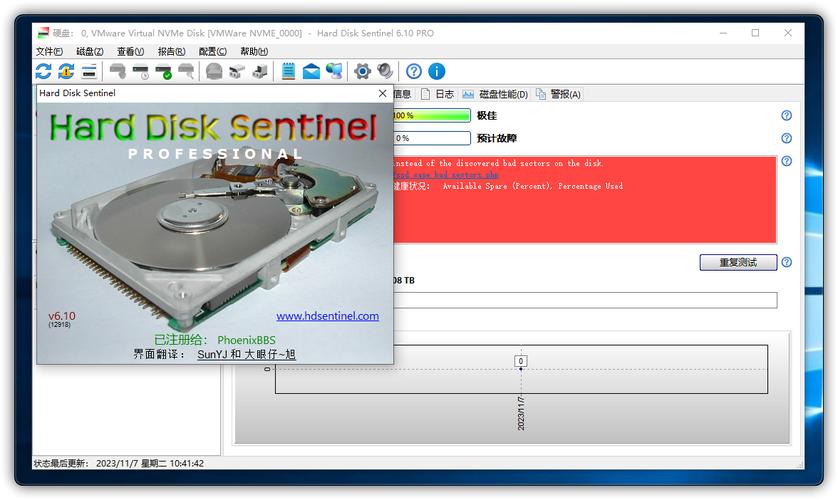
Task: Click the 0% 预计故障 progress bar
Action: [x=432, y=138]
